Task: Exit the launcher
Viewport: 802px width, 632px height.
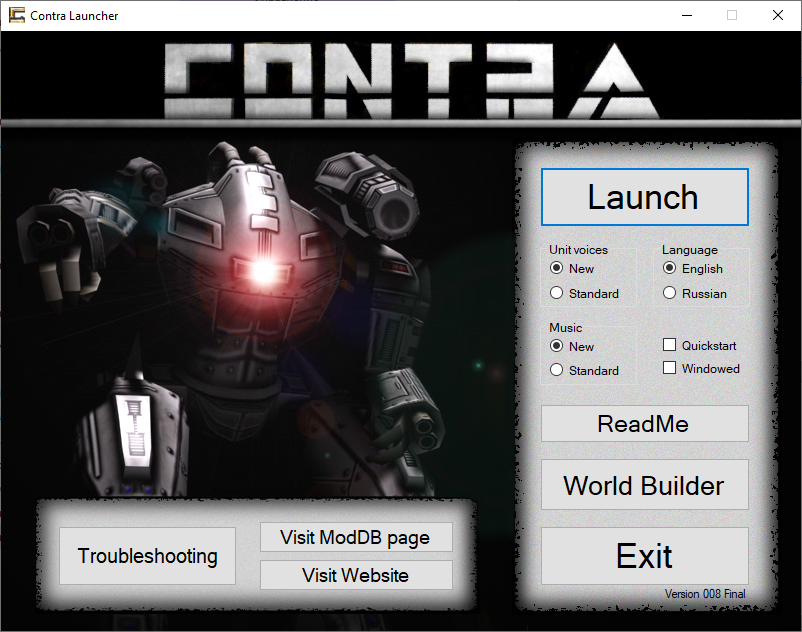Action: point(644,556)
